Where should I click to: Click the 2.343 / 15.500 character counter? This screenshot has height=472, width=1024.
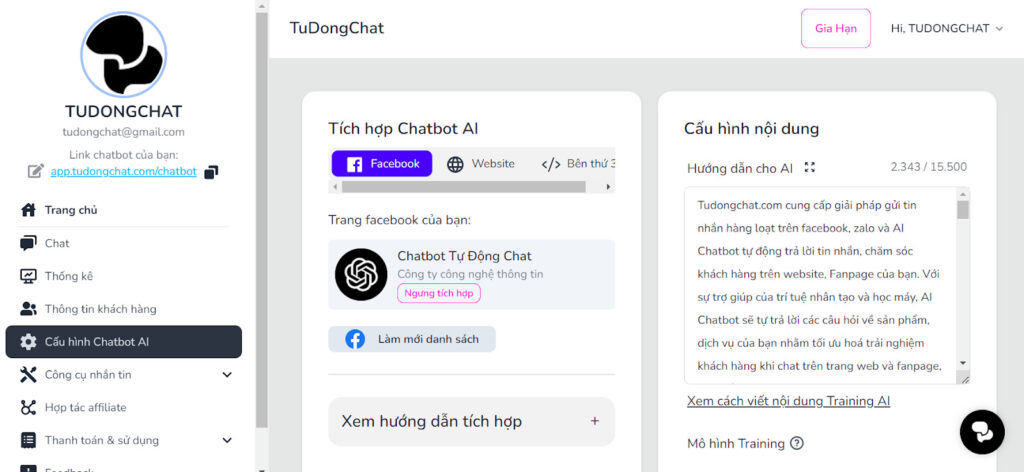[929, 167]
